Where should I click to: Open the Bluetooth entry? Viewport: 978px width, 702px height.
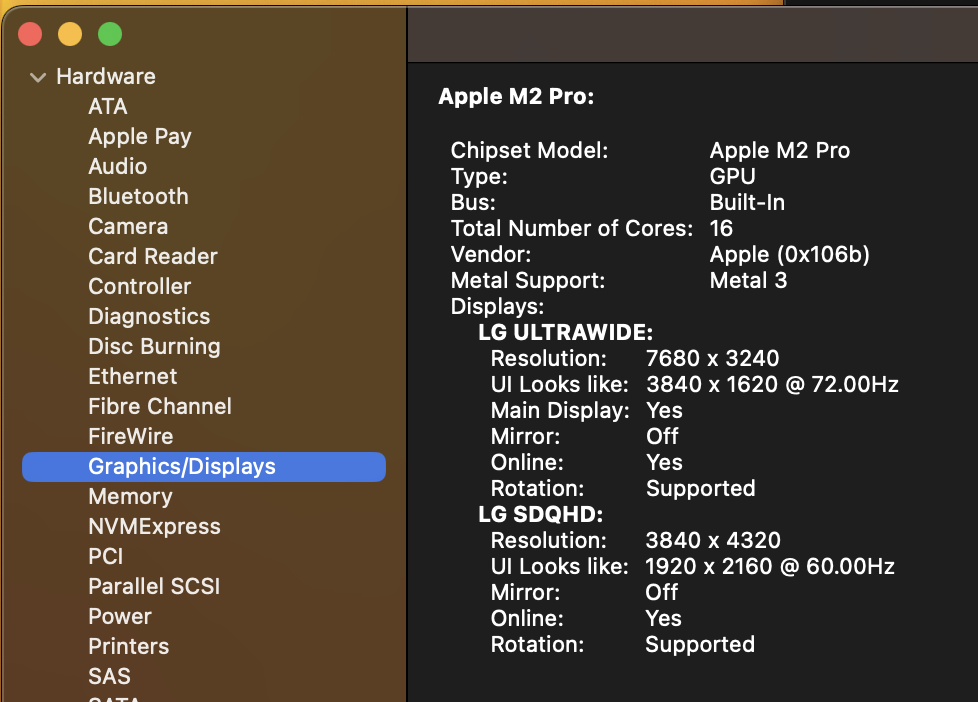click(x=138, y=196)
